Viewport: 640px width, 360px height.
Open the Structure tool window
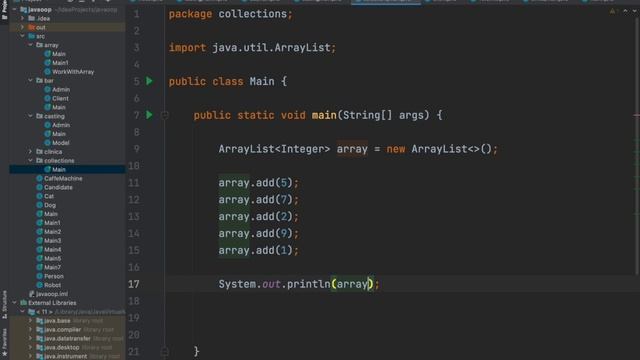pyautogui.click(x=4, y=304)
